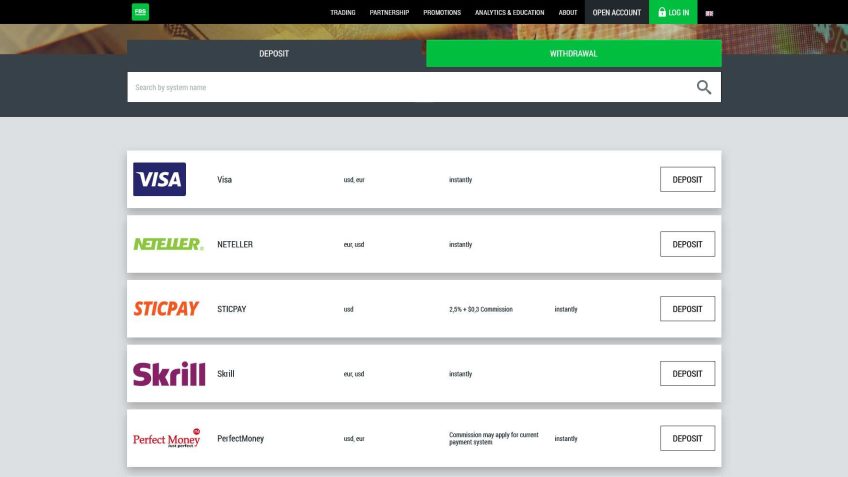Image resolution: width=848 pixels, height=477 pixels.
Task: Open the About menu
Action: click(568, 13)
